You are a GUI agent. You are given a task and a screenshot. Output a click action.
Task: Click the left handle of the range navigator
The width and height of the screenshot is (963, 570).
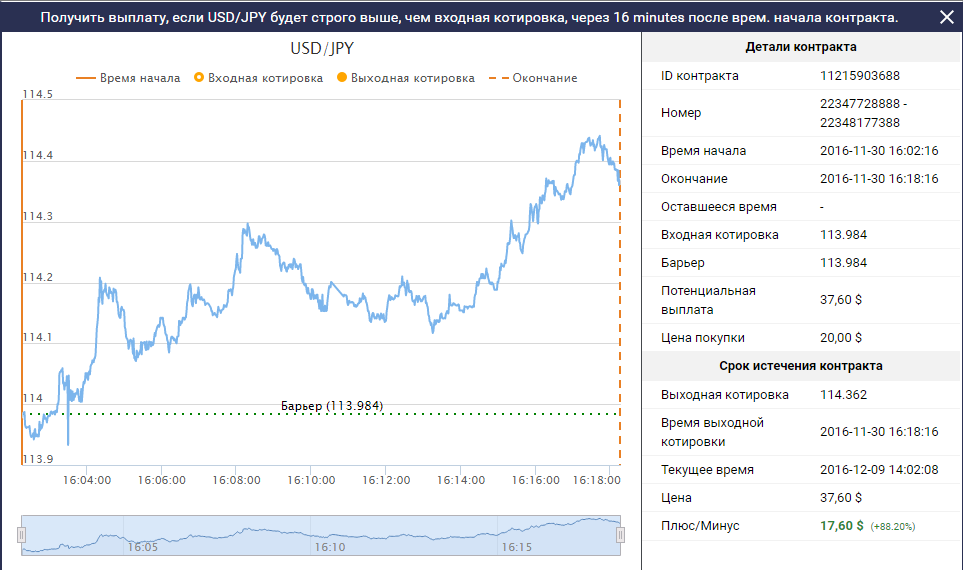[21, 535]
